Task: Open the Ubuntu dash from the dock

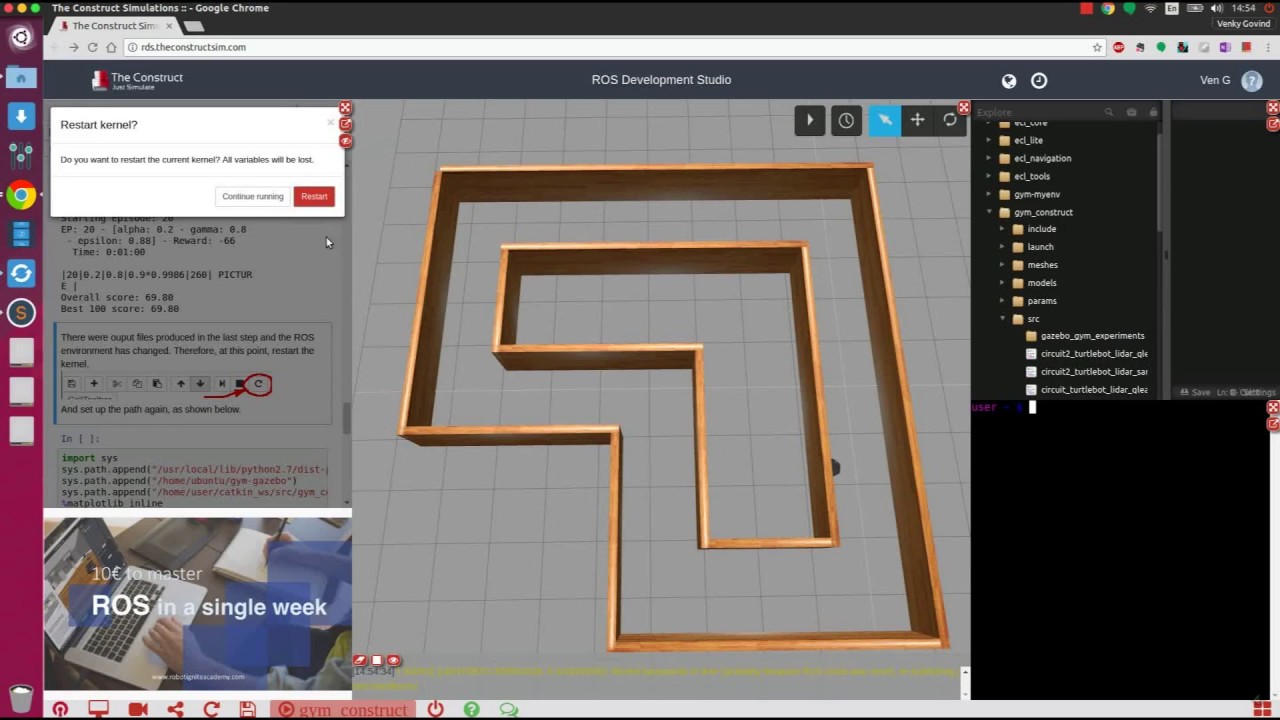Action: [x=21, y=38]
